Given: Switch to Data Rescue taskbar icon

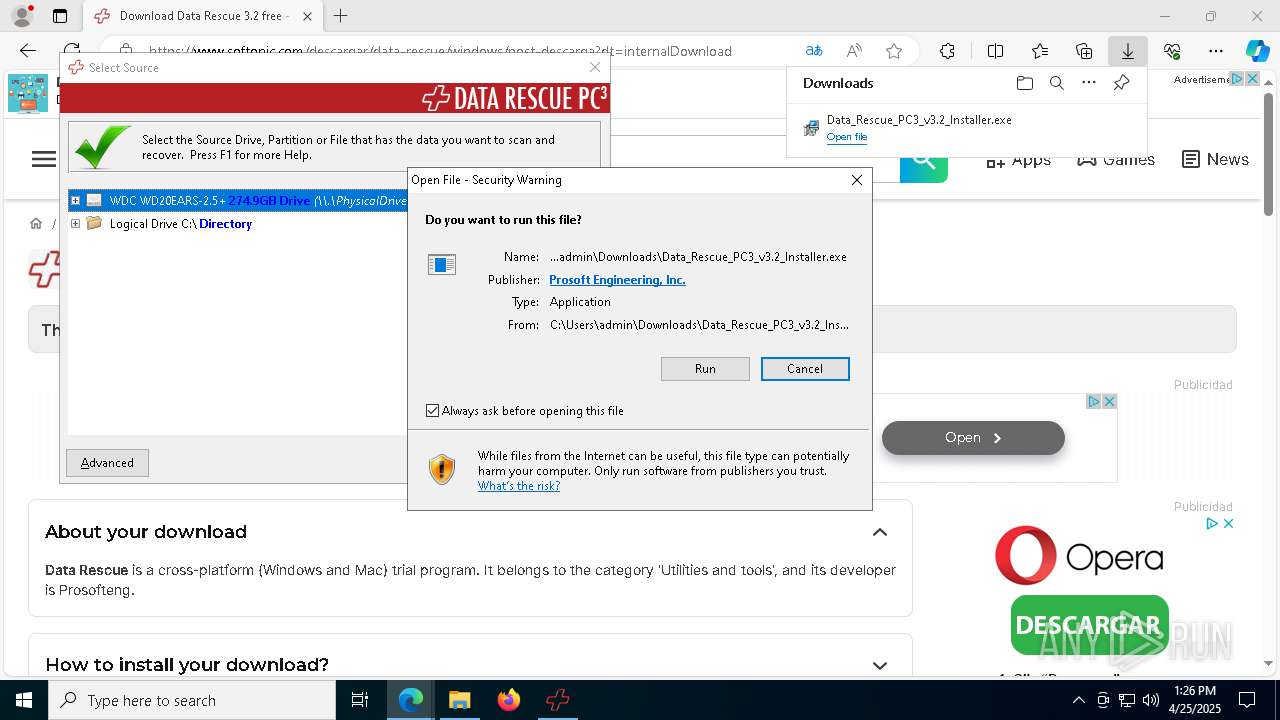Looking at the screenshot, I should [558, 700].
